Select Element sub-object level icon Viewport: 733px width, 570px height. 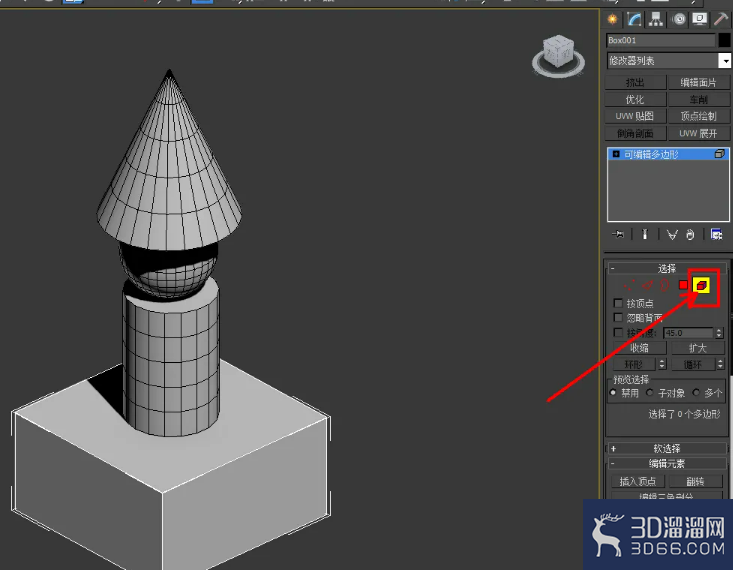(x=701, y=285)
